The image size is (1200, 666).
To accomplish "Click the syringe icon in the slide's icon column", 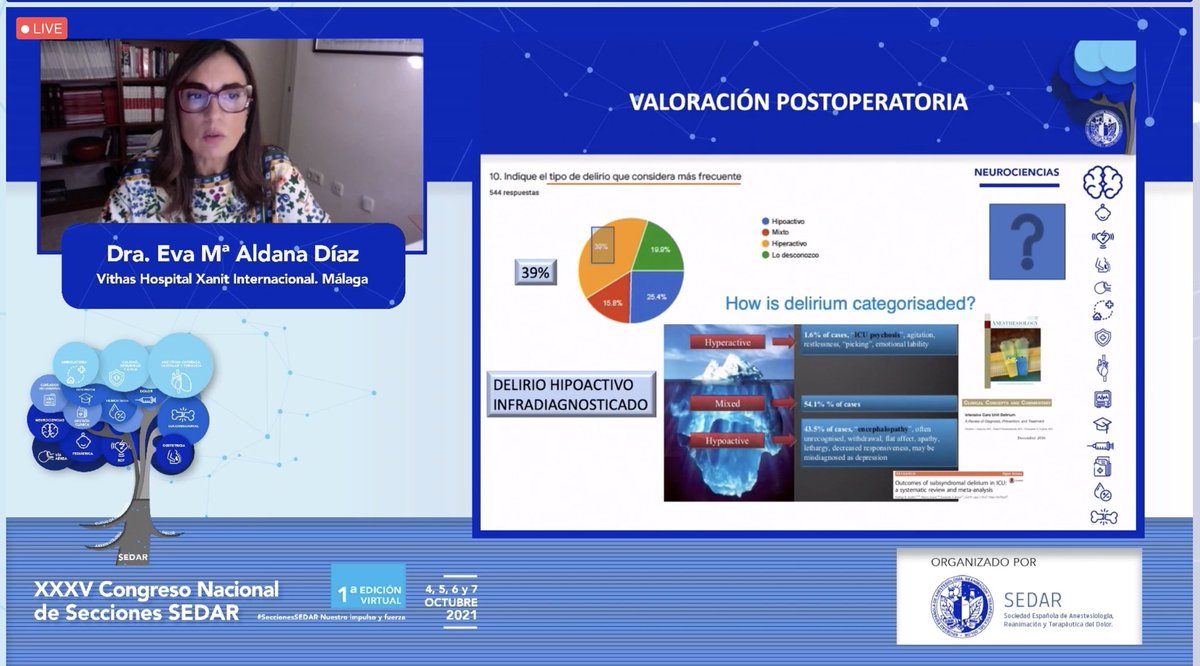I will coord(1103,446).
